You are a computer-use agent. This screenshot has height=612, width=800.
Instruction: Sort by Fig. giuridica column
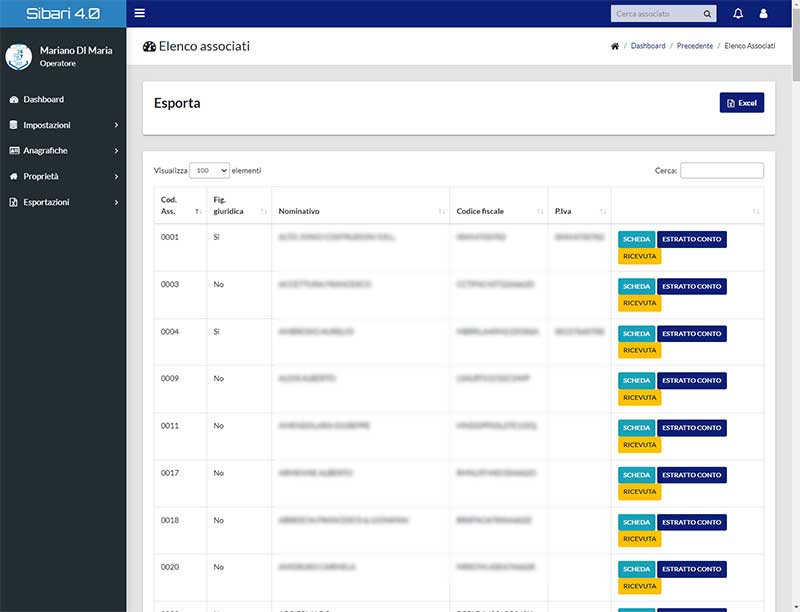[x=239, y=205]
